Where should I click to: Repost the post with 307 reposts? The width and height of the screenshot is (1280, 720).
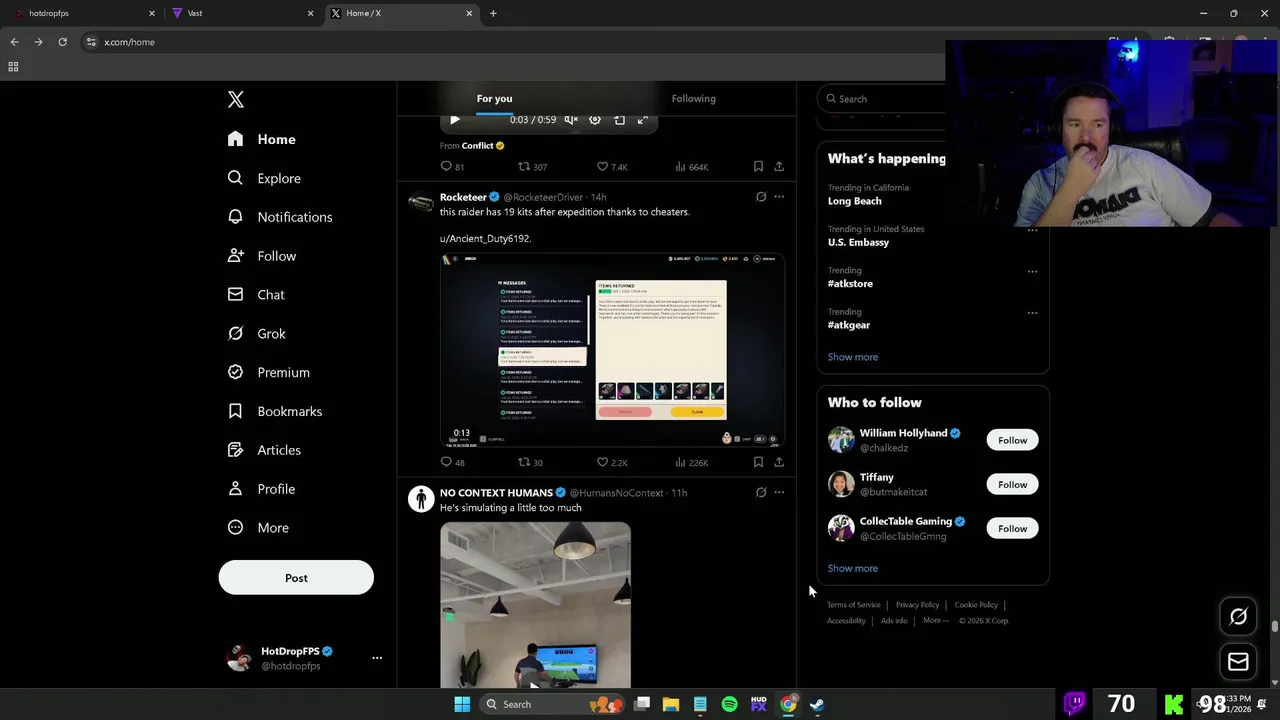coord(532,167)
